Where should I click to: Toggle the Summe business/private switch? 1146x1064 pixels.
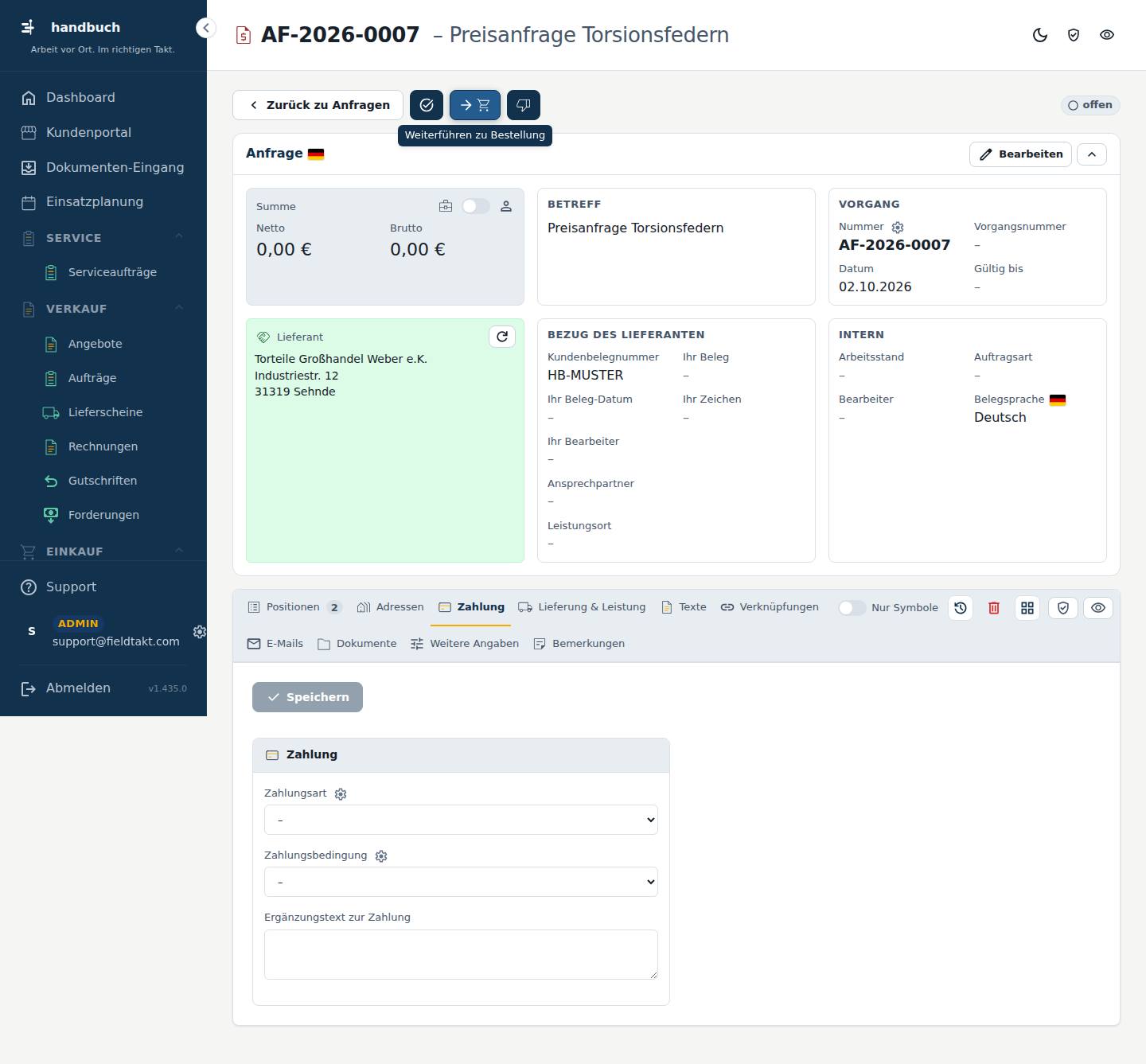pyautogui.click(x=476, y=206)
